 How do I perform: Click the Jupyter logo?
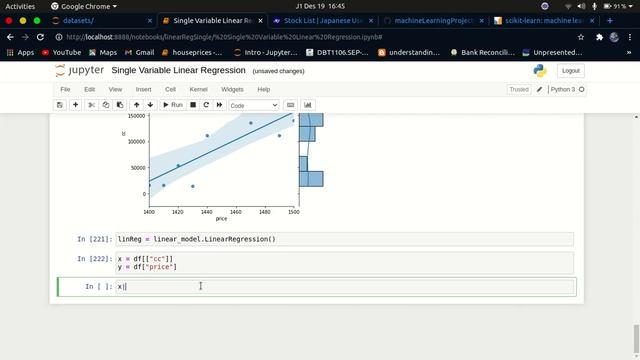pos(80,70)
